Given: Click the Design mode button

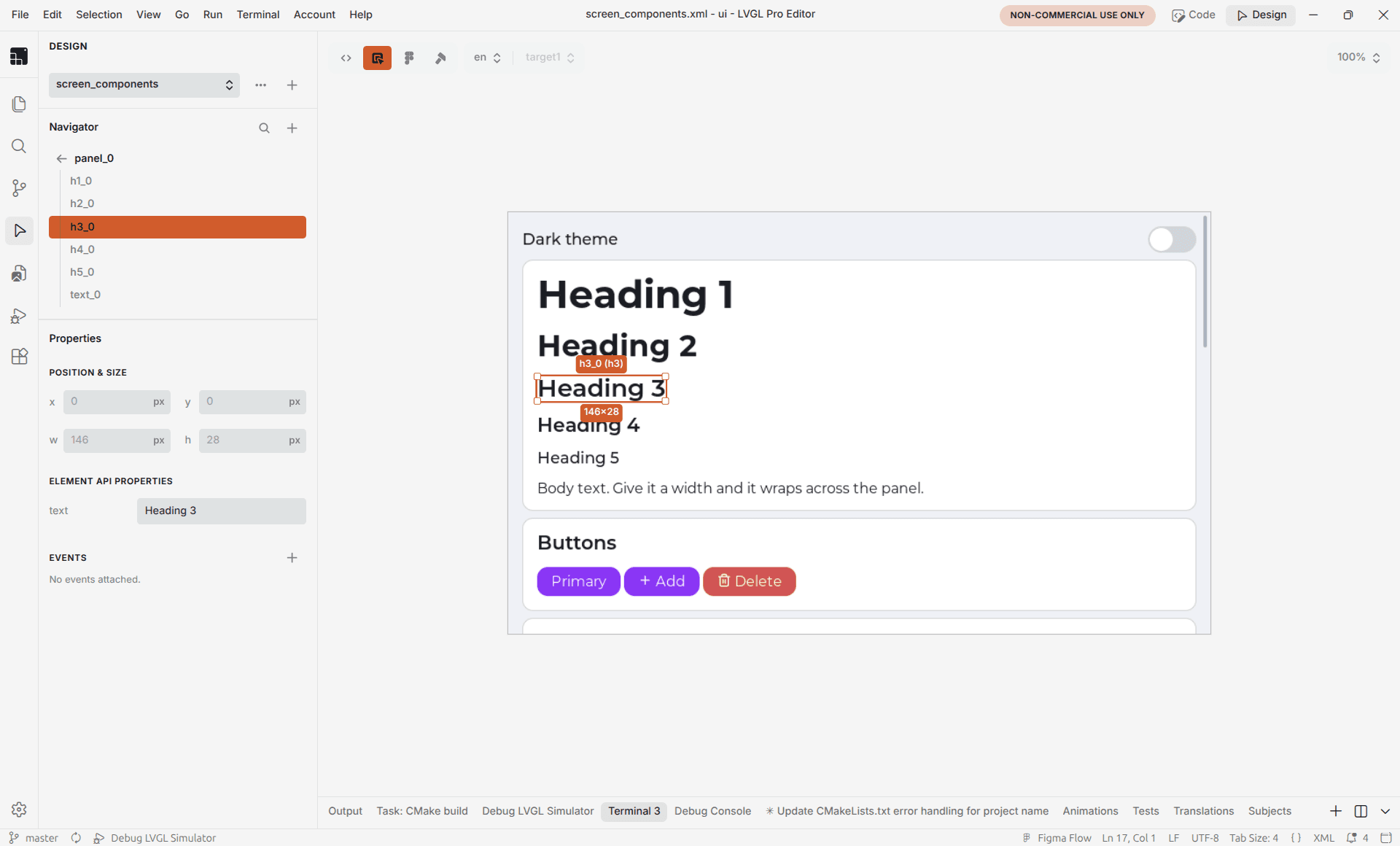Looking at the screenshot, I should point(1261,15).
